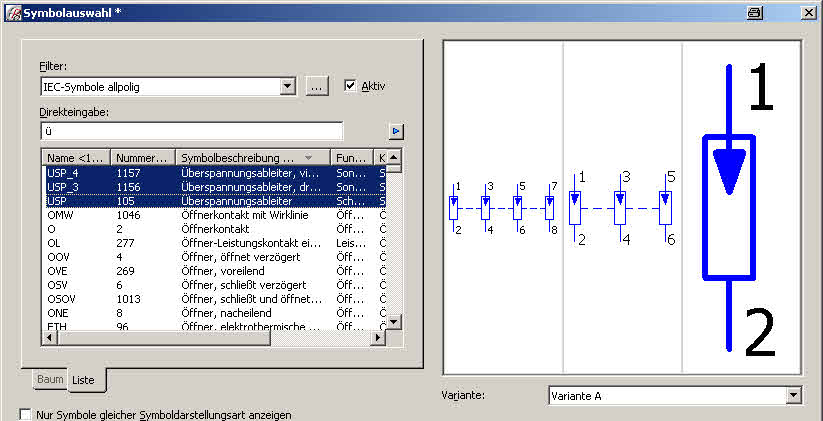
Task: Open the Variante dropdown
Action: point(794,395)
